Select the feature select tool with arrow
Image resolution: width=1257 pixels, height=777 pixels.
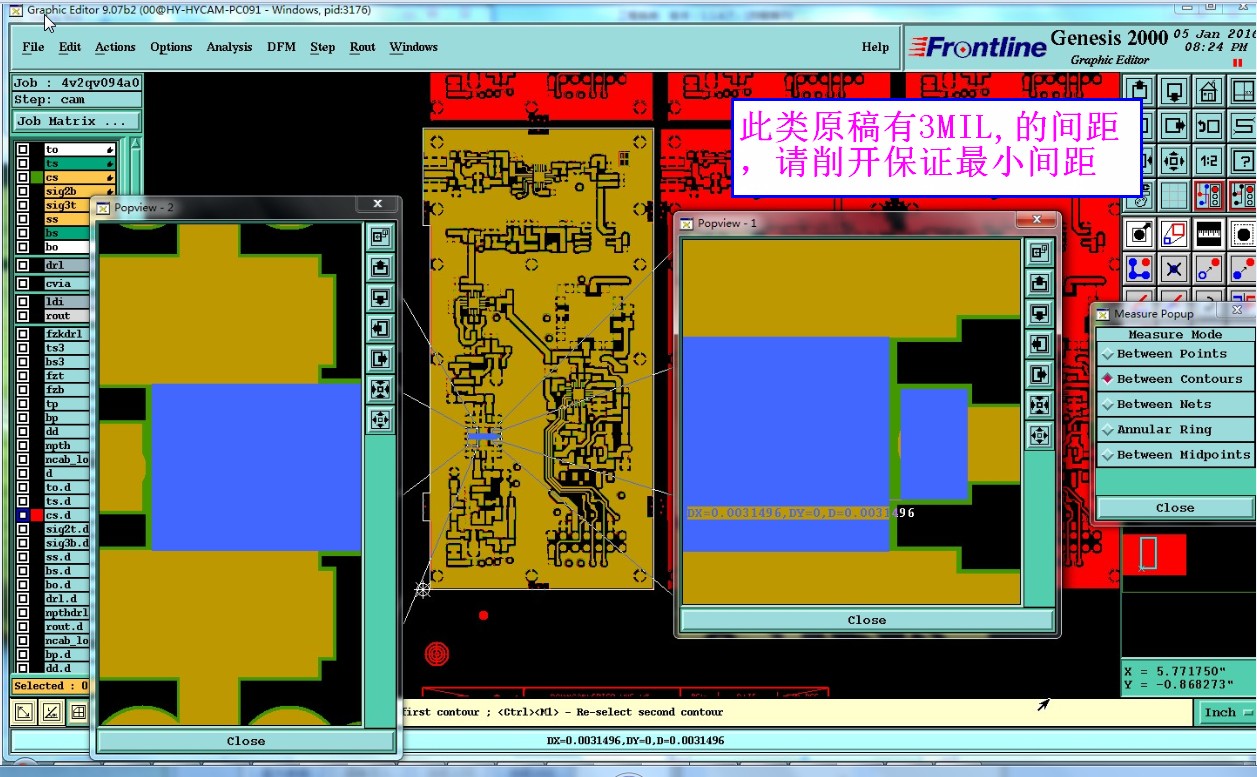coord(1140,234)
